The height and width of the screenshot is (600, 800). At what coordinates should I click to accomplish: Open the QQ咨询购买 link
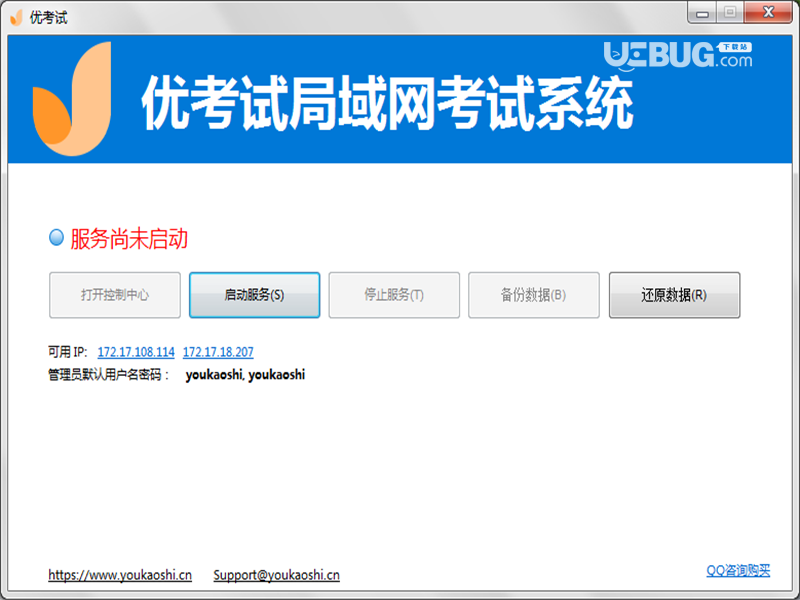coord(738,570)
